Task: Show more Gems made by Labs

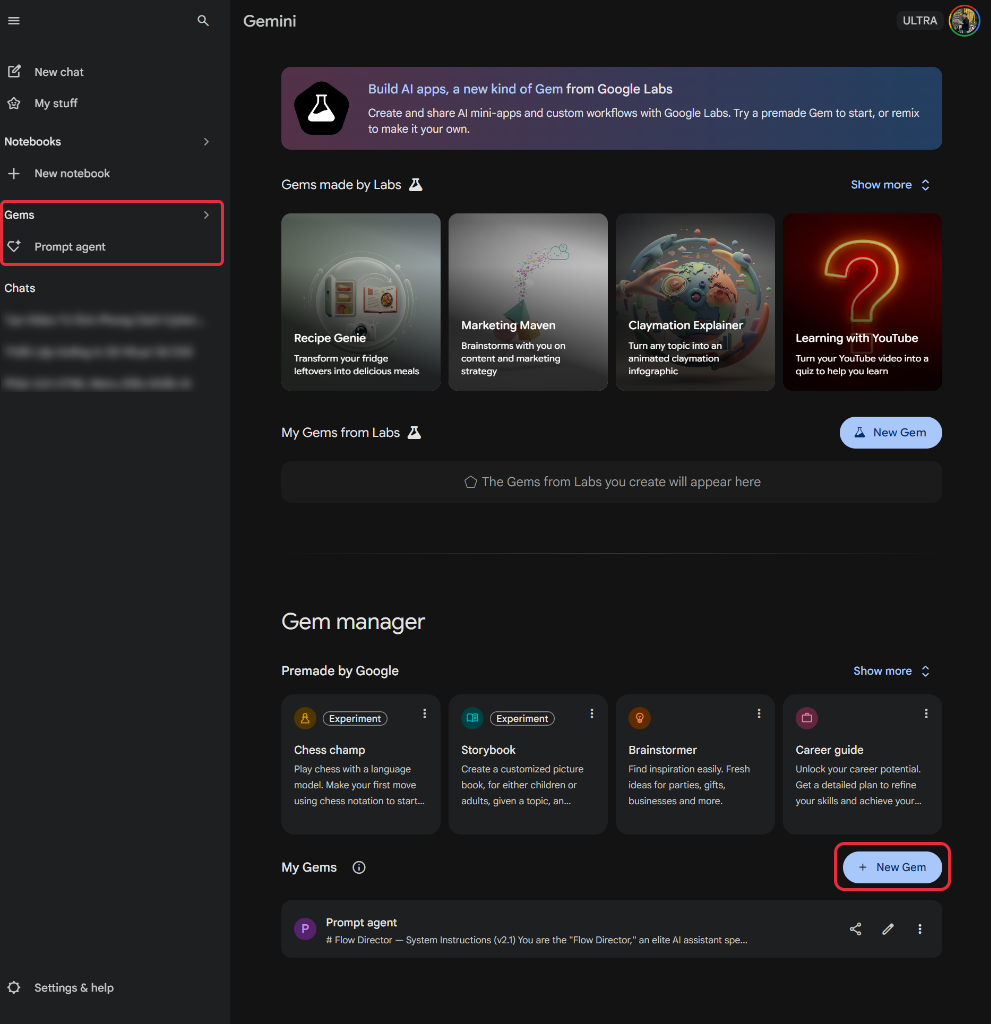Action: (x=890, y=185)
